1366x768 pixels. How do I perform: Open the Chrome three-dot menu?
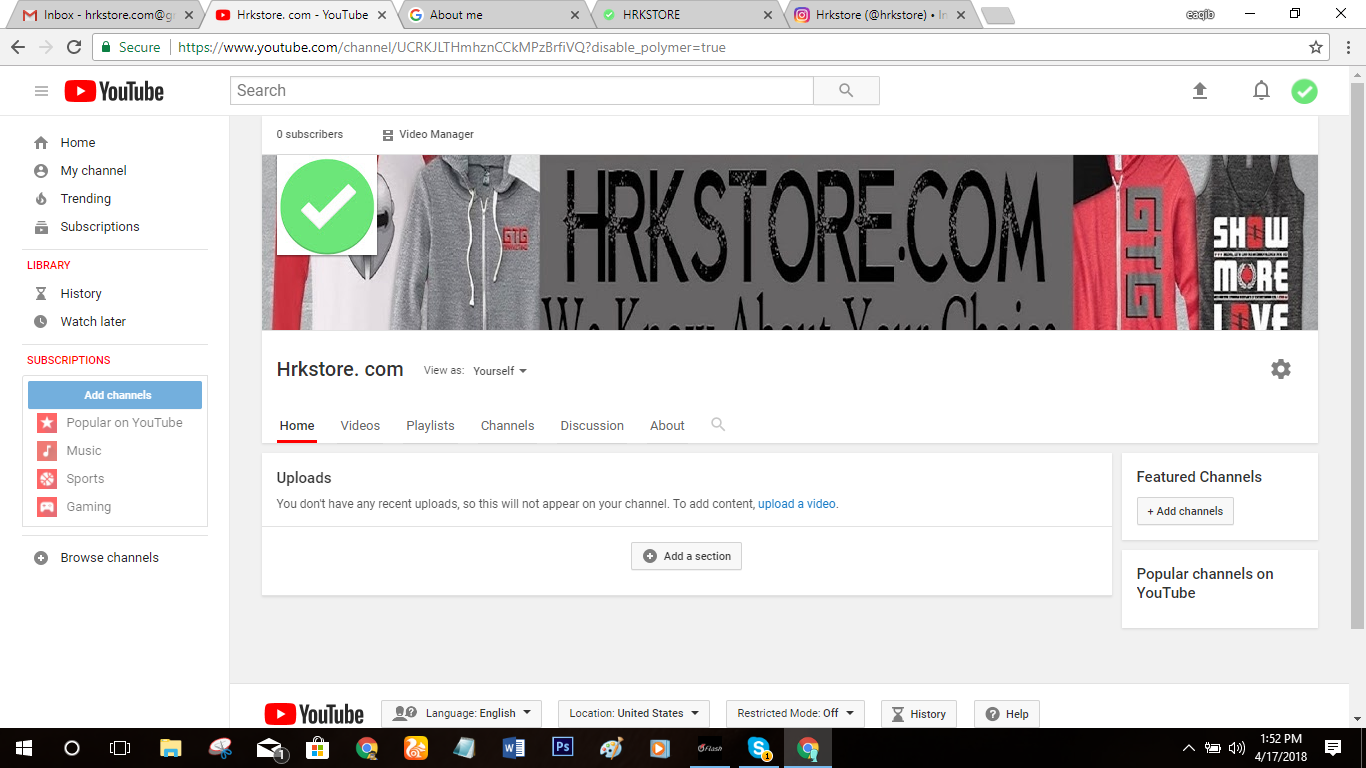point(1348,47)
